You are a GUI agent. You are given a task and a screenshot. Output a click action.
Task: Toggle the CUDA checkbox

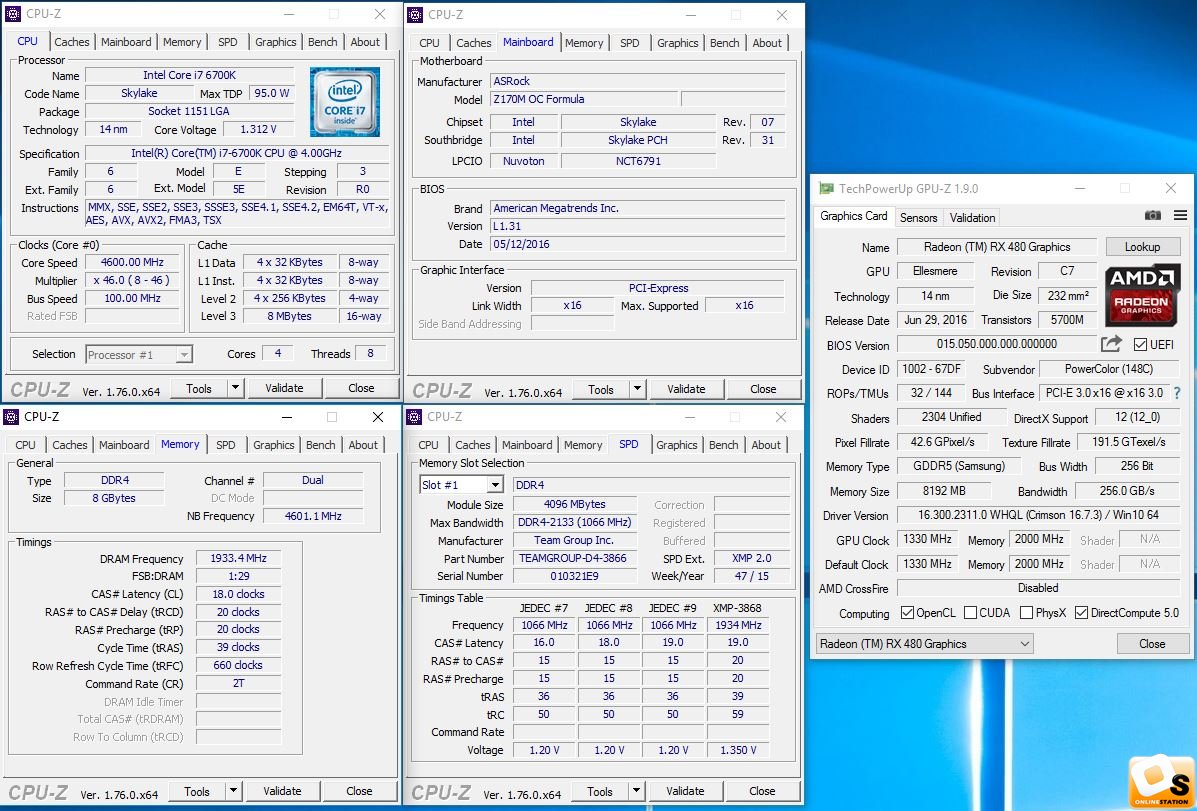pos(970,612)
